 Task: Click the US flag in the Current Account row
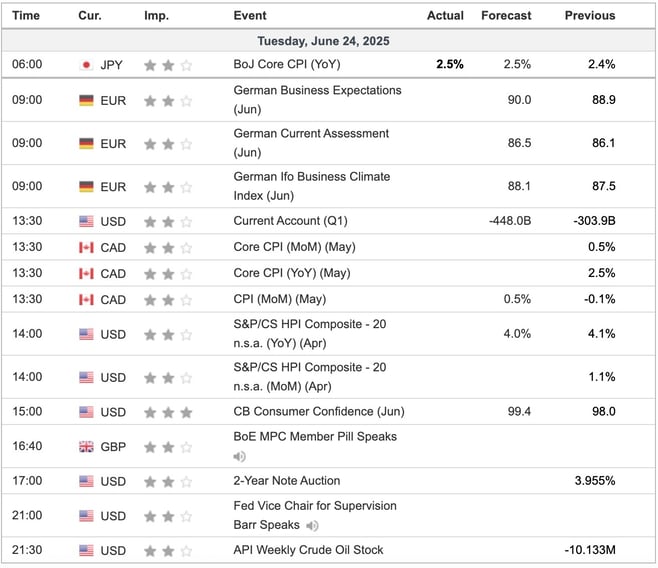(86, 221)
